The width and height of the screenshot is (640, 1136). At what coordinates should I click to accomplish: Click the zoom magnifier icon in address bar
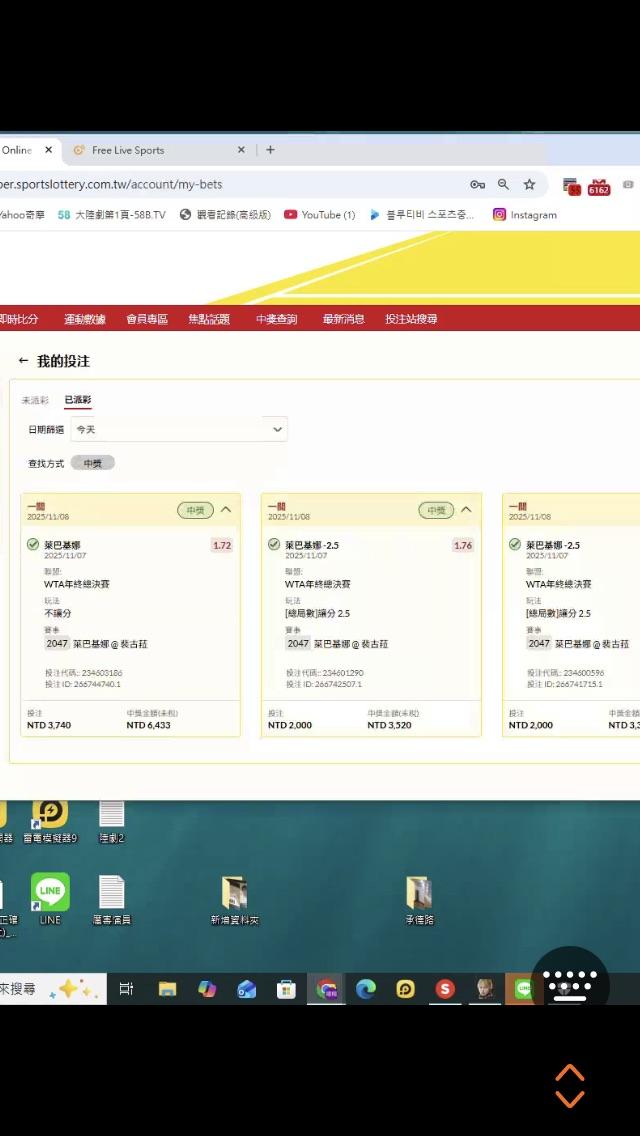tap(503, 185)
